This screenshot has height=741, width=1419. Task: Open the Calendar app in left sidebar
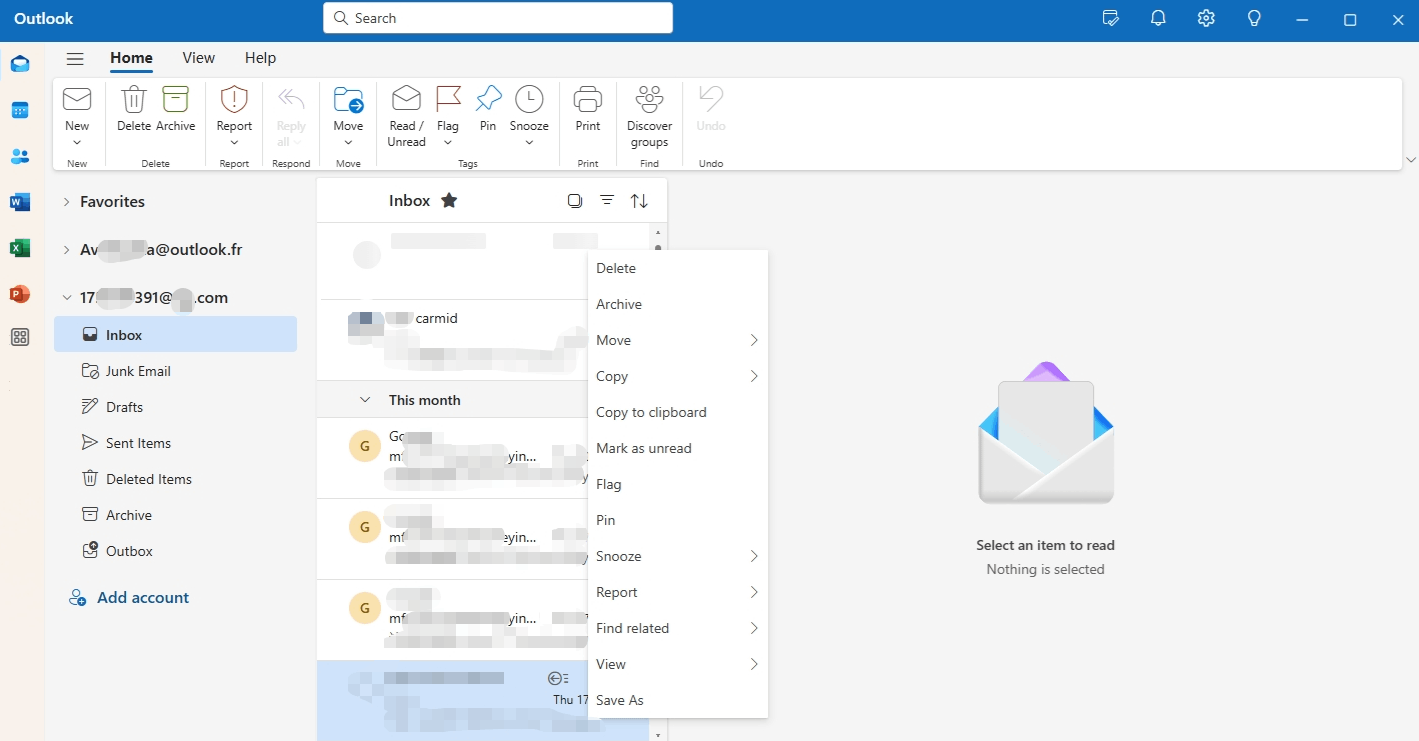pyautogui.click(x=20, y=110)
